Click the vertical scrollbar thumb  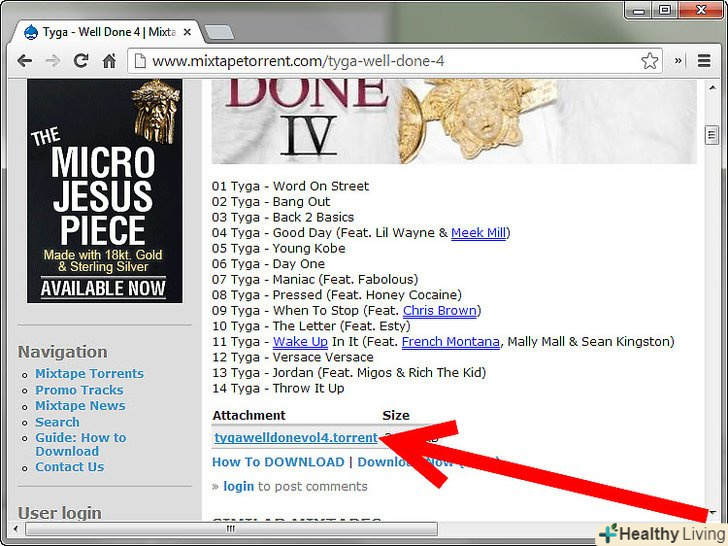point(712,135)
